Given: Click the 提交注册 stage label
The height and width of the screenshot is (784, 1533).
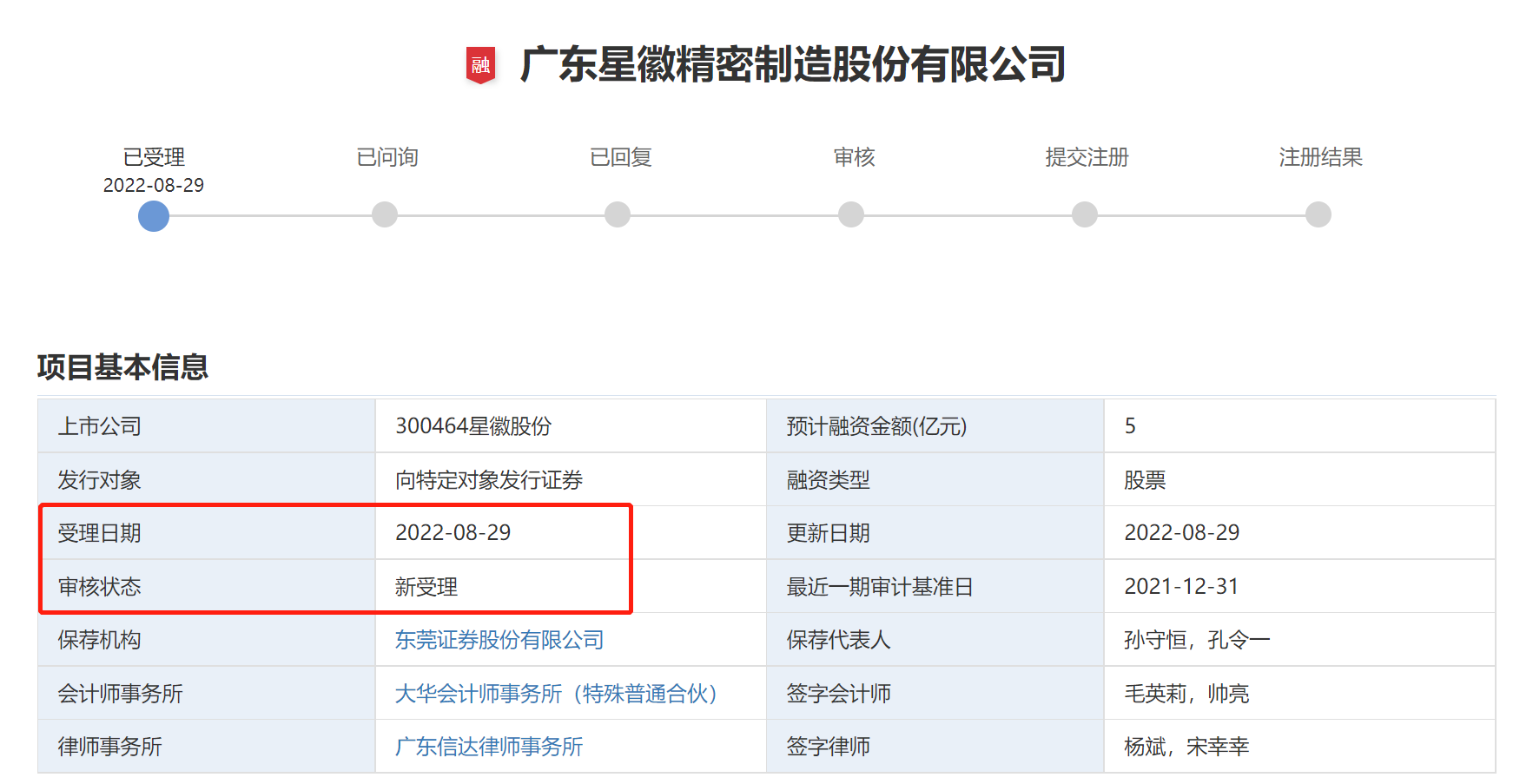Looking at the screenshot, I should [1087, 157].
